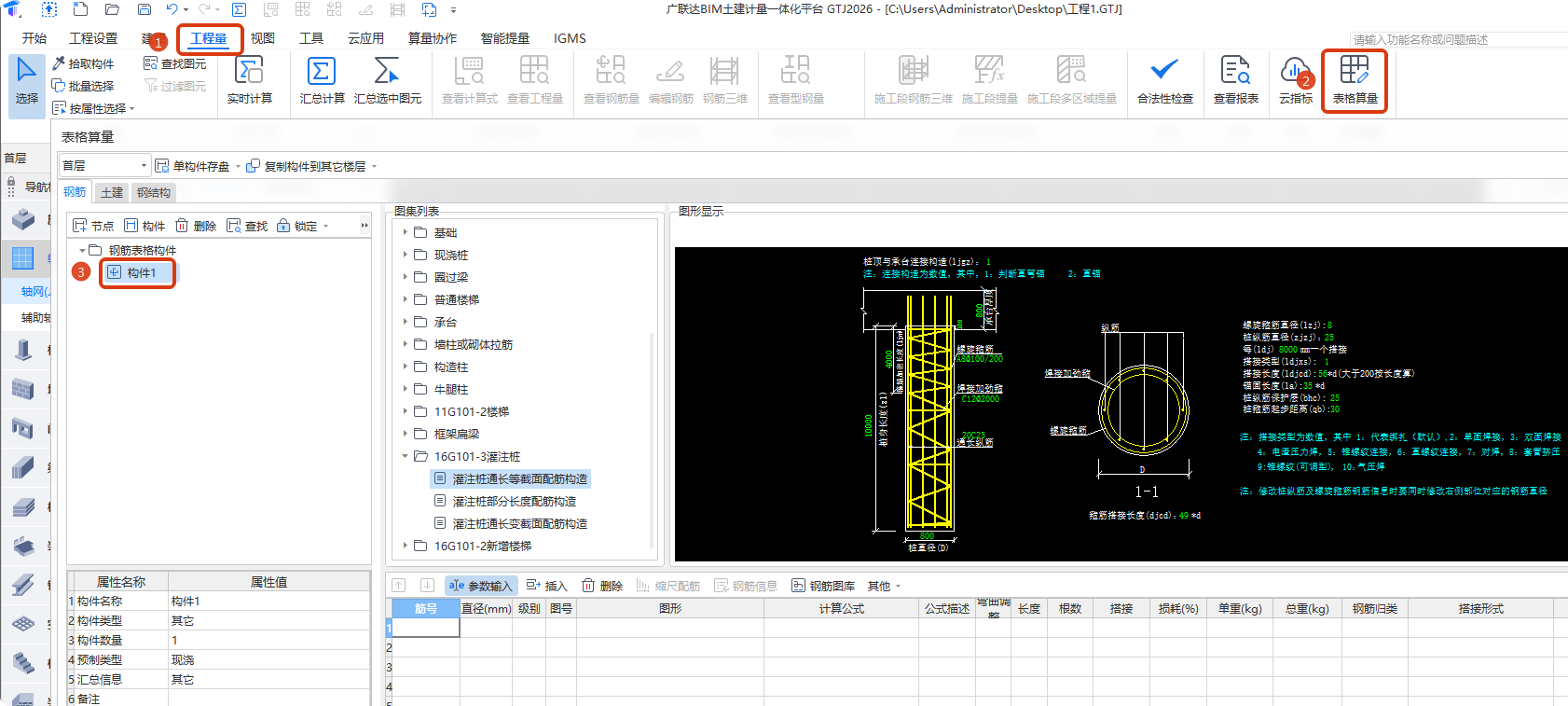Open 表格算量 tool in ribbon
This screenshot has height=706, width=1568.
(x=1355, y=72)
